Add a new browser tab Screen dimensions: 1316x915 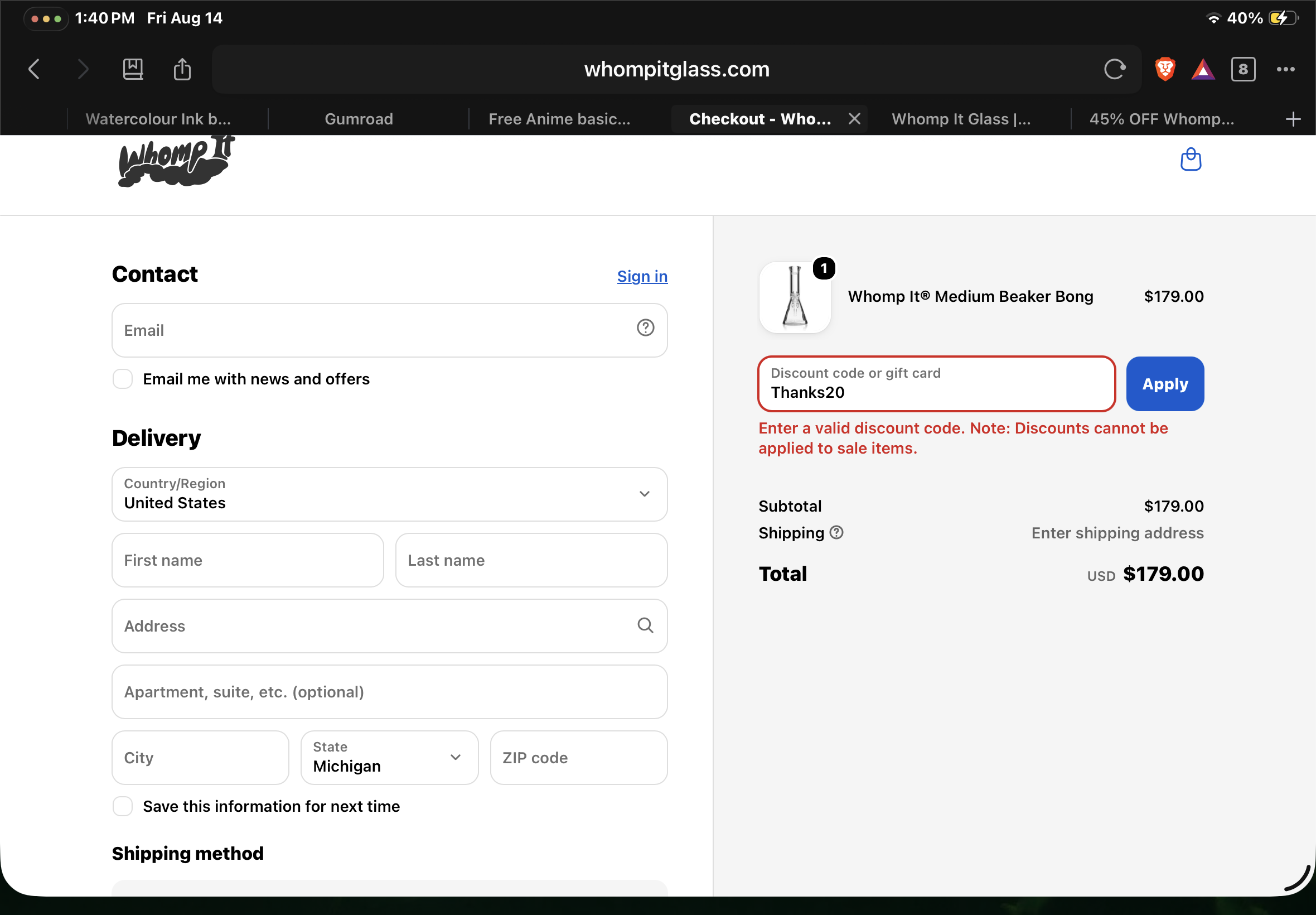[x=1293, y=119]
